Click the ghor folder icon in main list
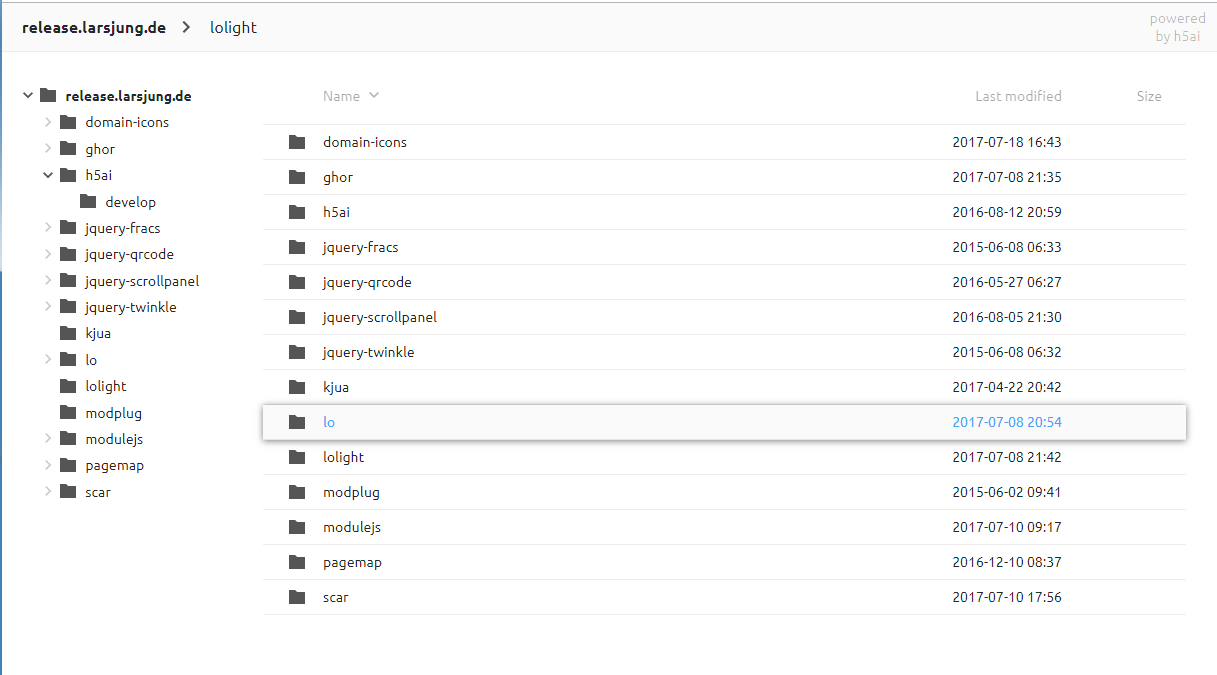The width and height of the screenshot is (1217, 675). tap(296, 177)
